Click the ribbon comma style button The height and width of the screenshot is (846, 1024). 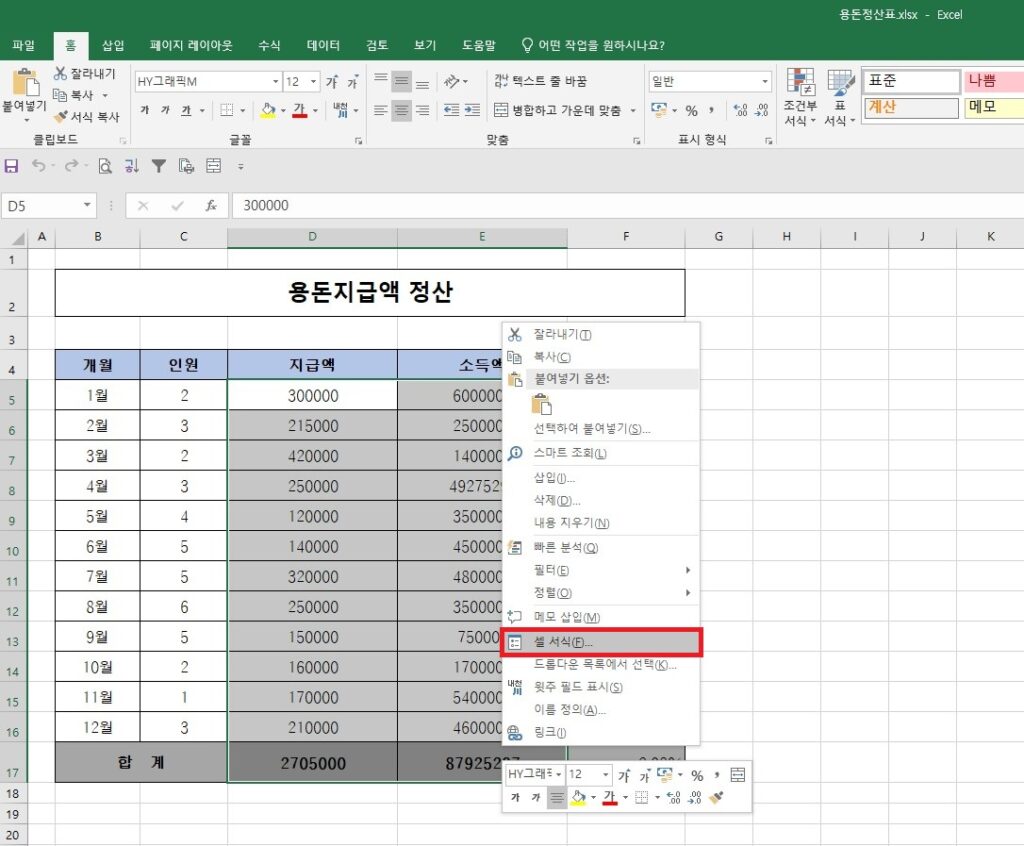click(711, 110)
